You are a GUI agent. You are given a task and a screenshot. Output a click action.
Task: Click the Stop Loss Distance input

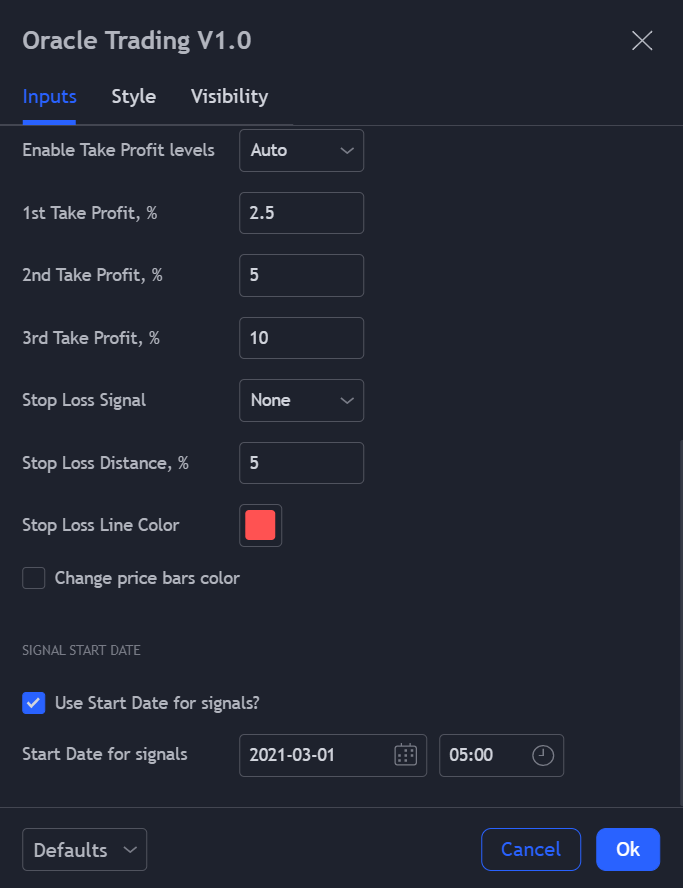click(301, 463)
